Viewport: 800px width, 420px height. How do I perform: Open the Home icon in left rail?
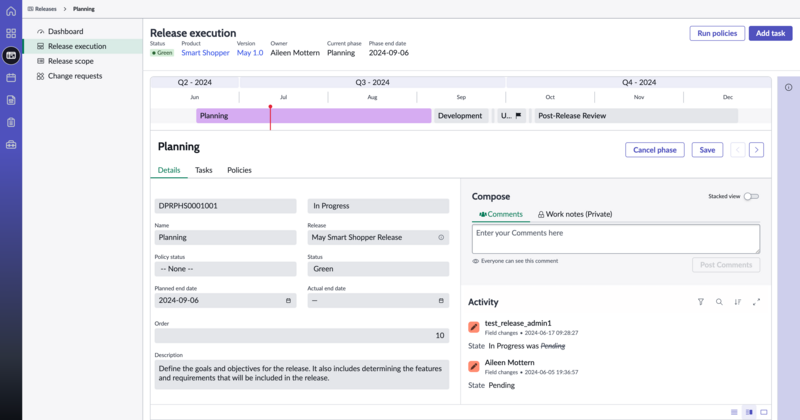click(x=11, y=11)
